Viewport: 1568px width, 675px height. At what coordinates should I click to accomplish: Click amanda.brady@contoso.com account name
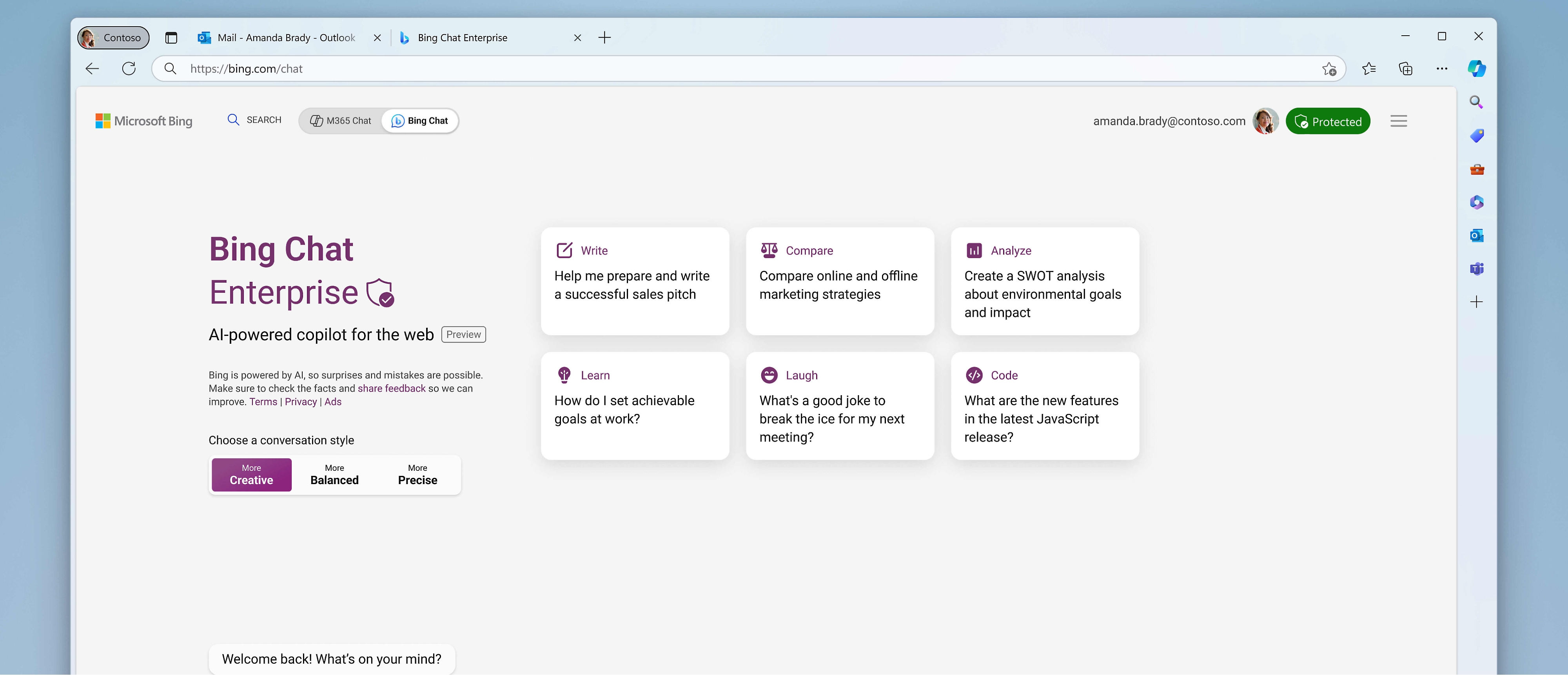click(x=1169, y=121)
